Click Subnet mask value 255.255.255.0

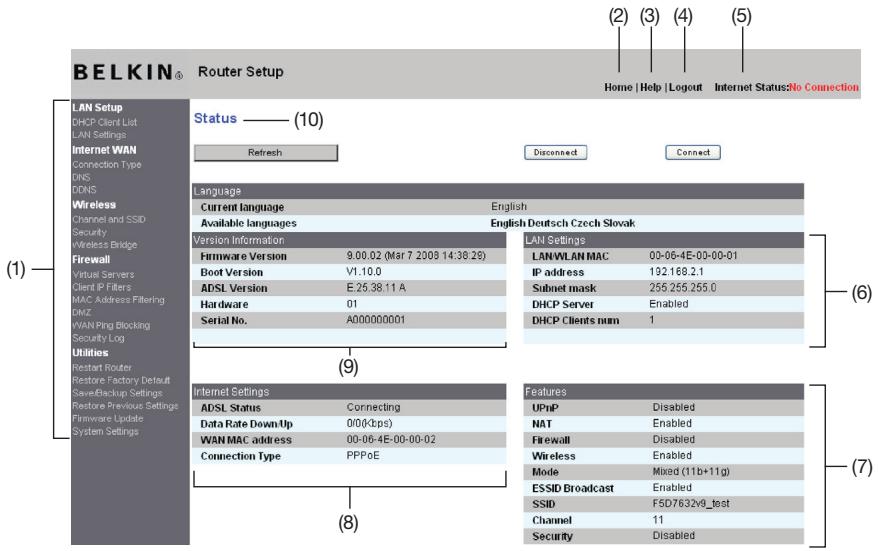point(683,288)
